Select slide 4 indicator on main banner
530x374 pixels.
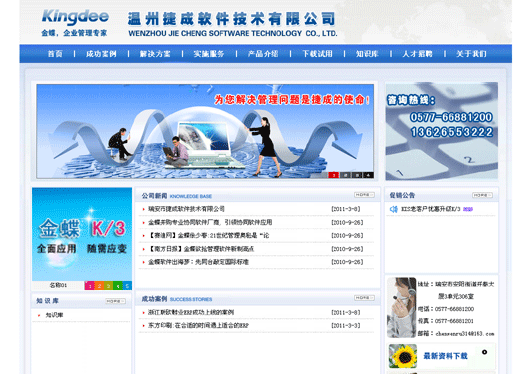pos(368,175)
